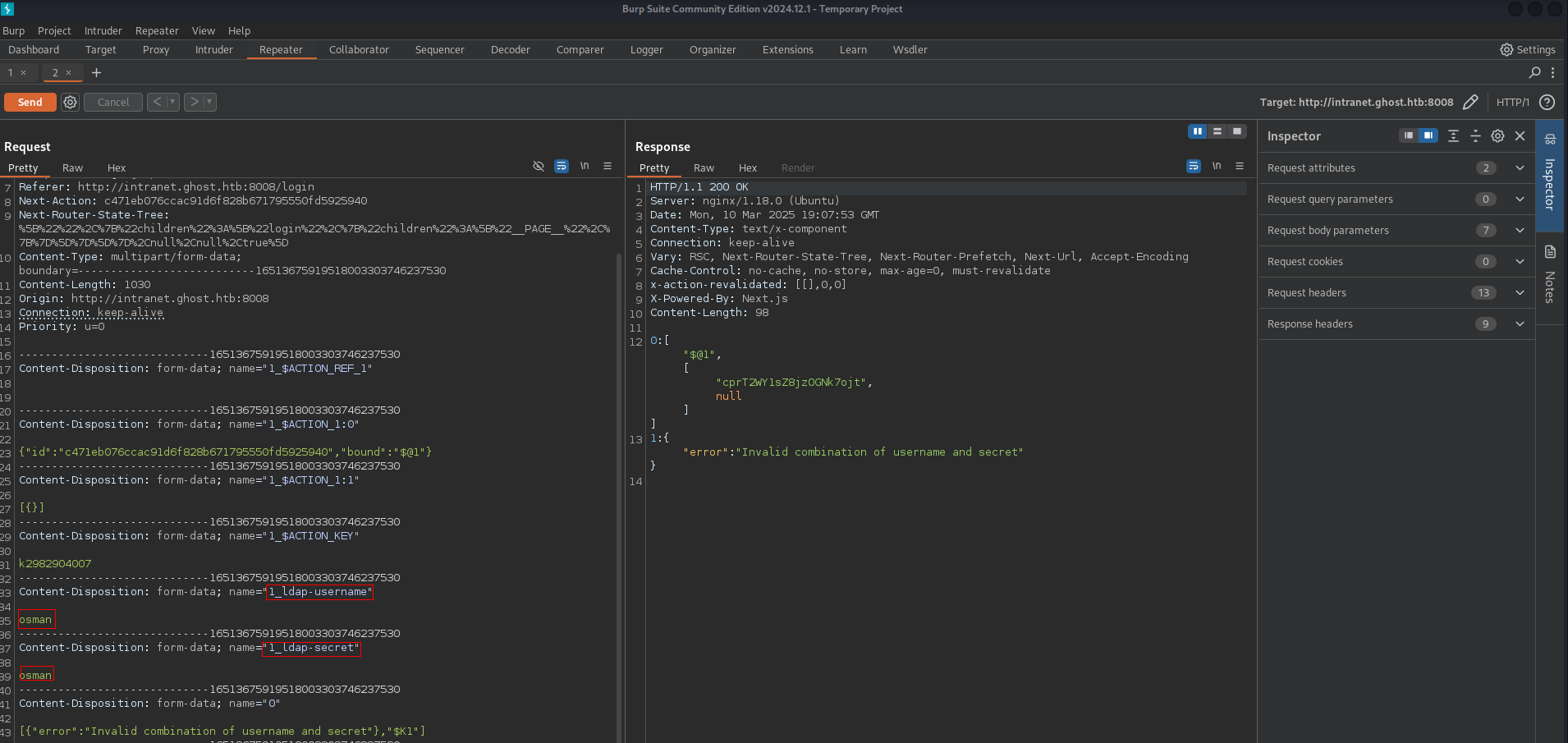This screenshot has width=1568, height=743.
Task: Open the Wsdler extension tab
Action: (x=910, y=50)
